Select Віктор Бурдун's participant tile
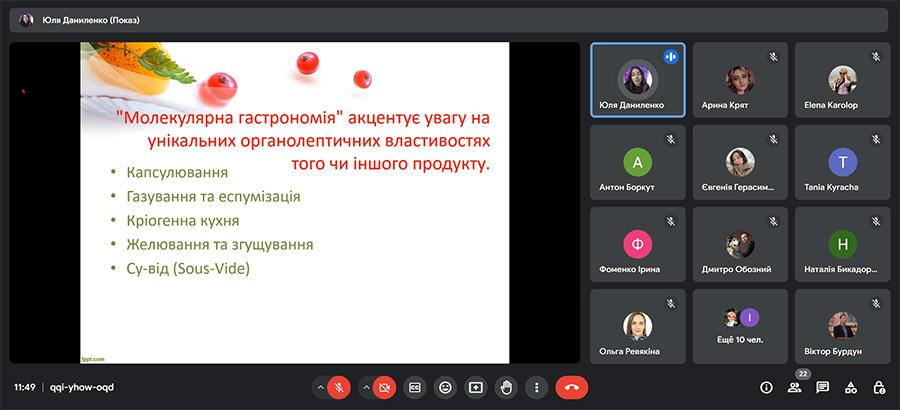900x410 pixels. [843, 327]
